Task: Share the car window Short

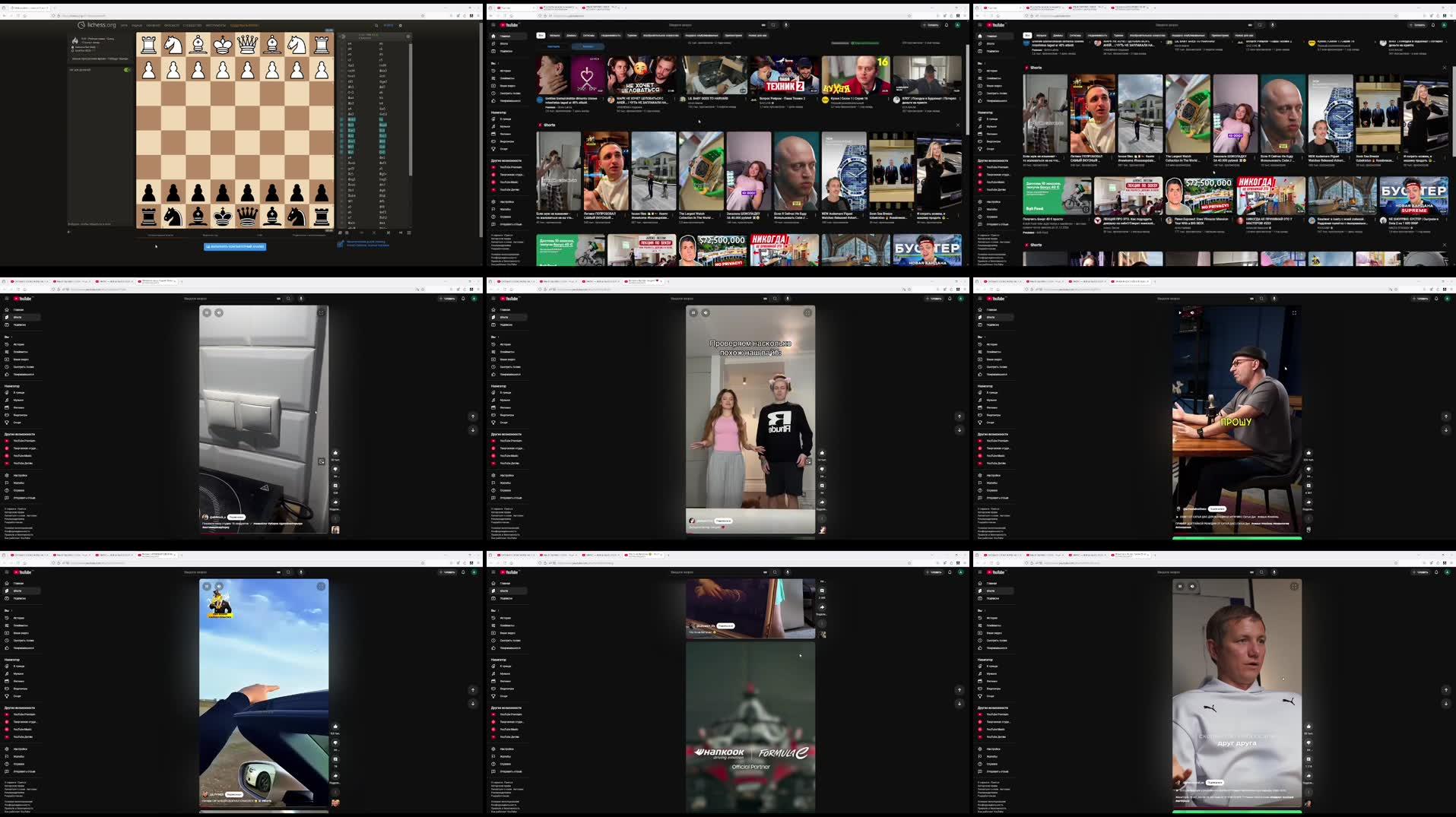Action: [x=335, y=776]
